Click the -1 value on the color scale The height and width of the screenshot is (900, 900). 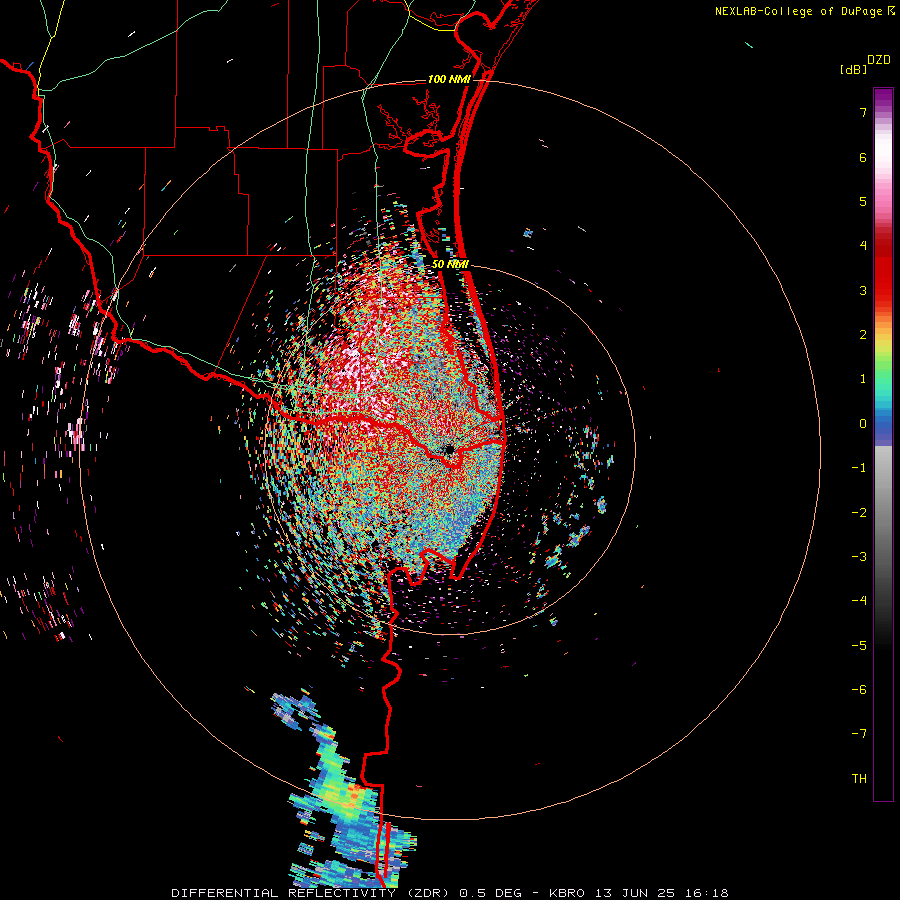(x=859, y=468)
